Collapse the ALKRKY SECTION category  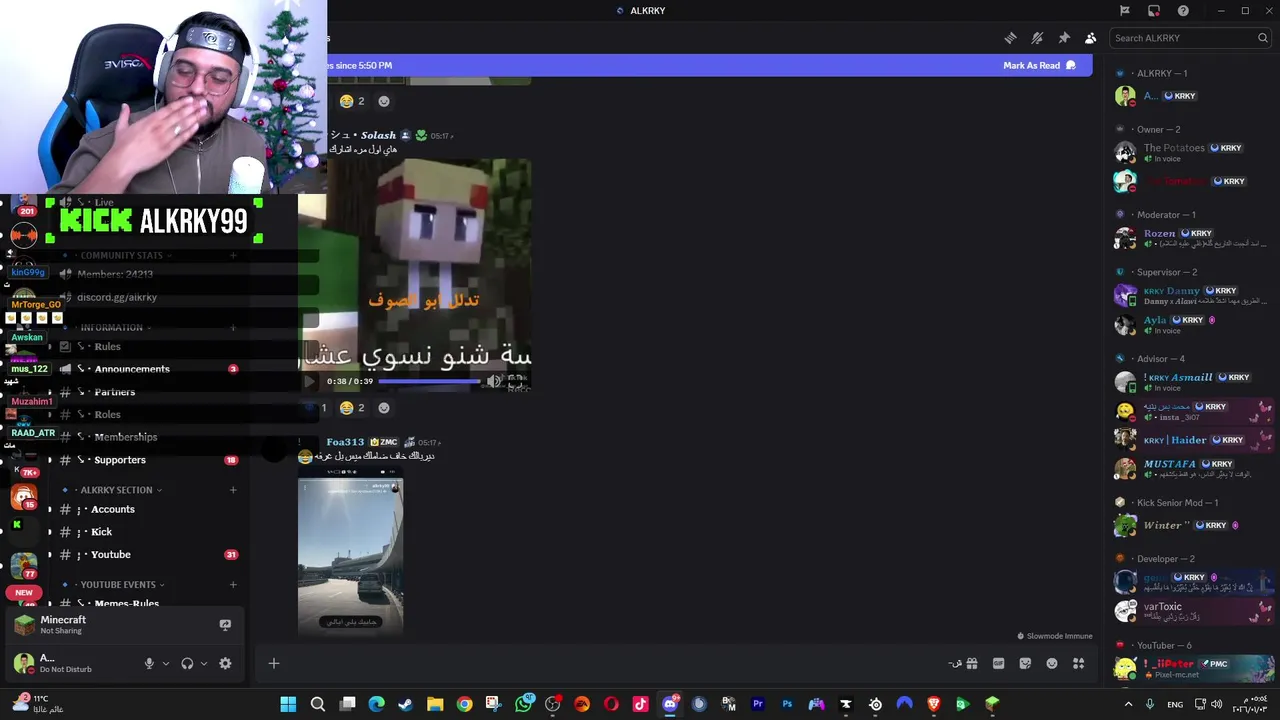(118, 490)
